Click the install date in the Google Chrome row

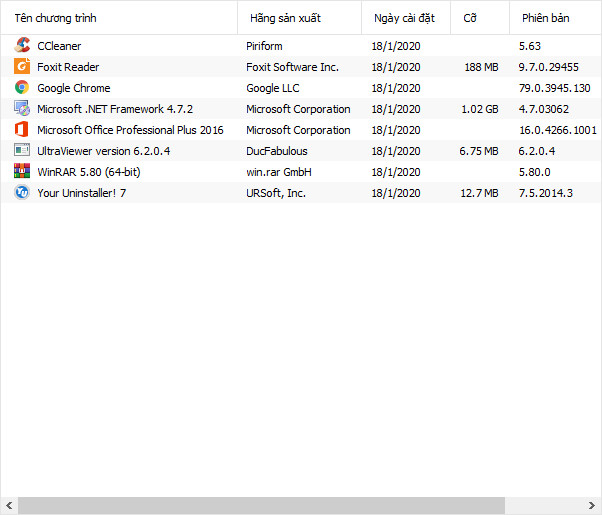[x=396, y=88]
